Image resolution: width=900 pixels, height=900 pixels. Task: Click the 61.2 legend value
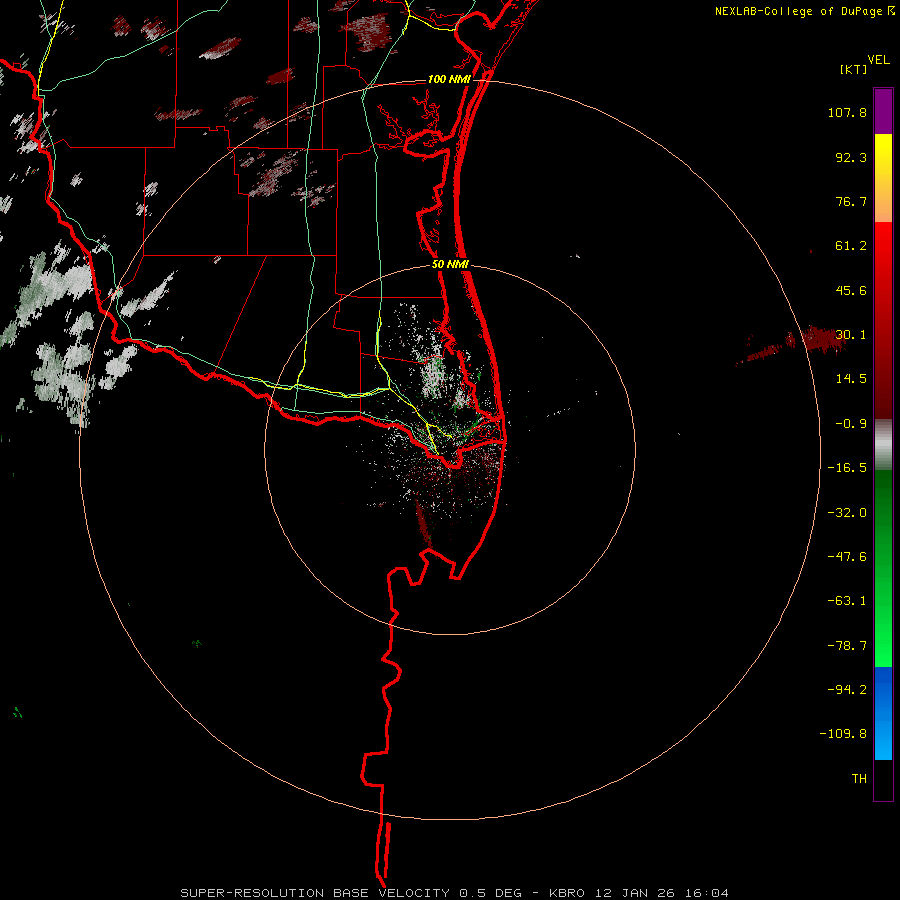point(851,246)
